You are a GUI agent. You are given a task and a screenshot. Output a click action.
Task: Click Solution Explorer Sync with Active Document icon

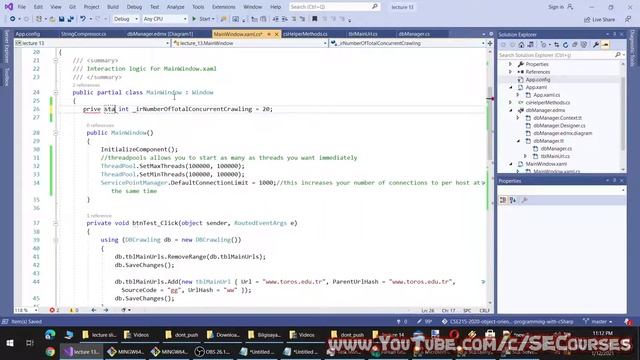point(556,45)
